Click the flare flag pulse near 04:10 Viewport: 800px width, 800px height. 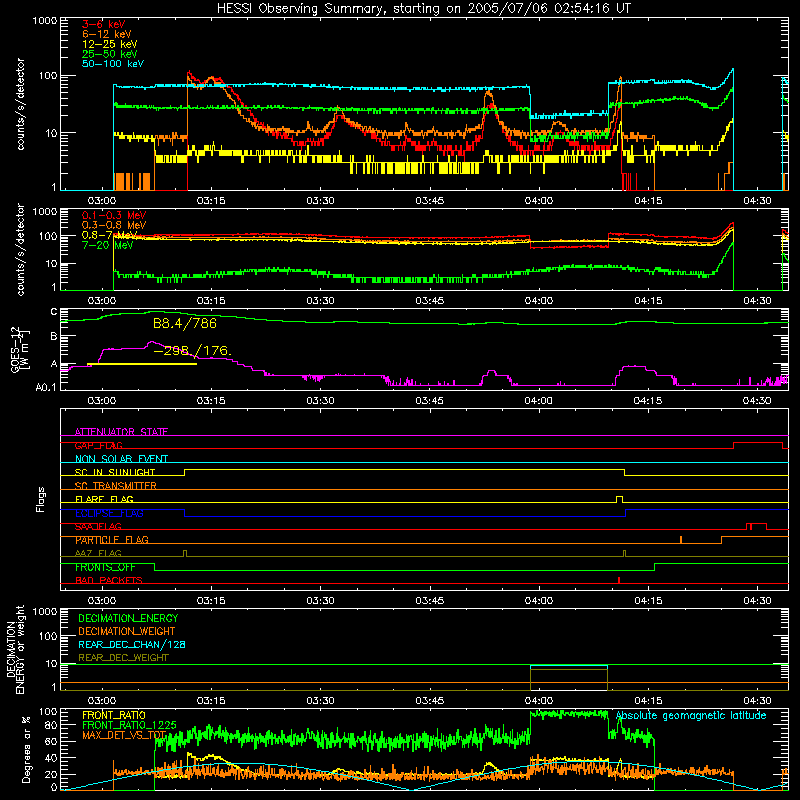tap(619, 499)
